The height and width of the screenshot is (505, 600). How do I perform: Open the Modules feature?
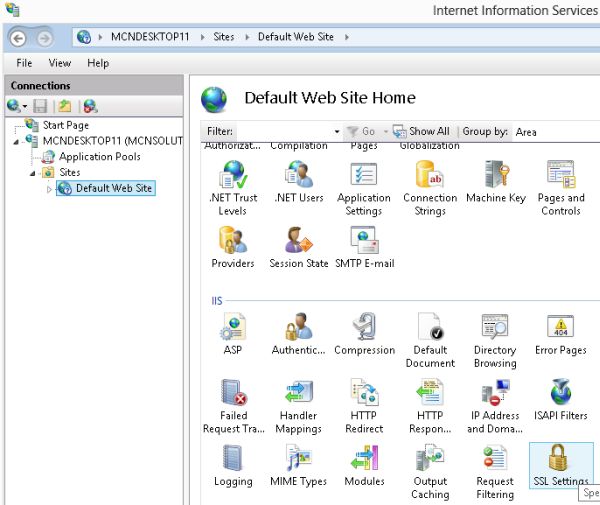[x=364, y=466]
